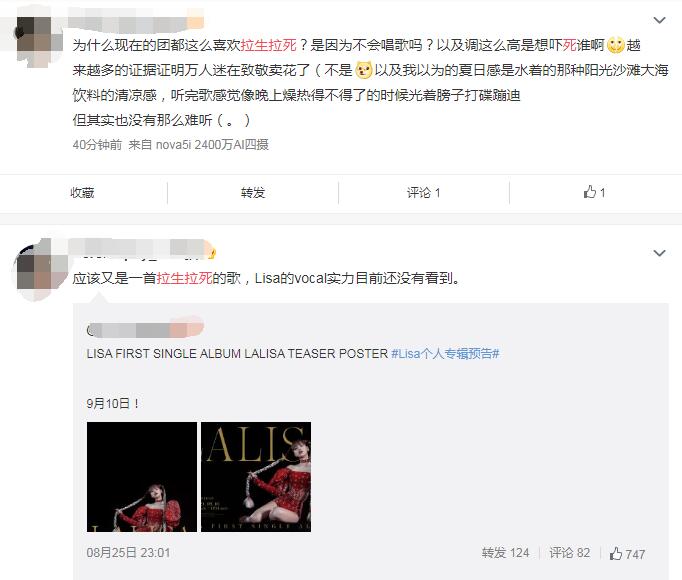Click the 收藏 favorite button

coord(82,192)
